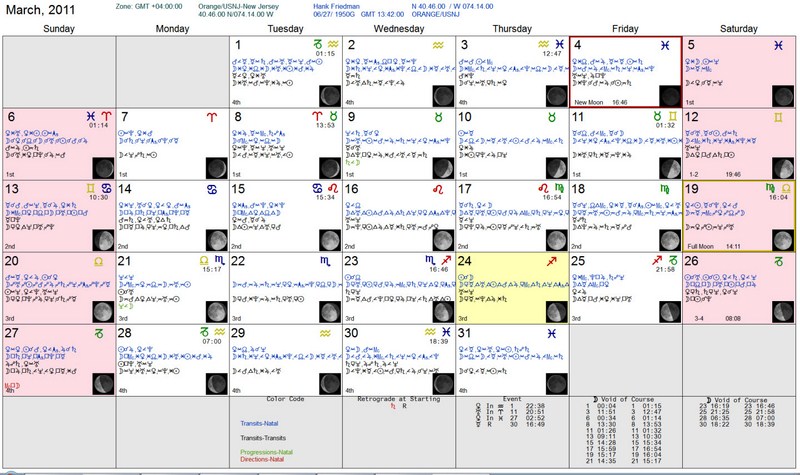Click the Pisces glyph on March 5

[x=778, y=45]
